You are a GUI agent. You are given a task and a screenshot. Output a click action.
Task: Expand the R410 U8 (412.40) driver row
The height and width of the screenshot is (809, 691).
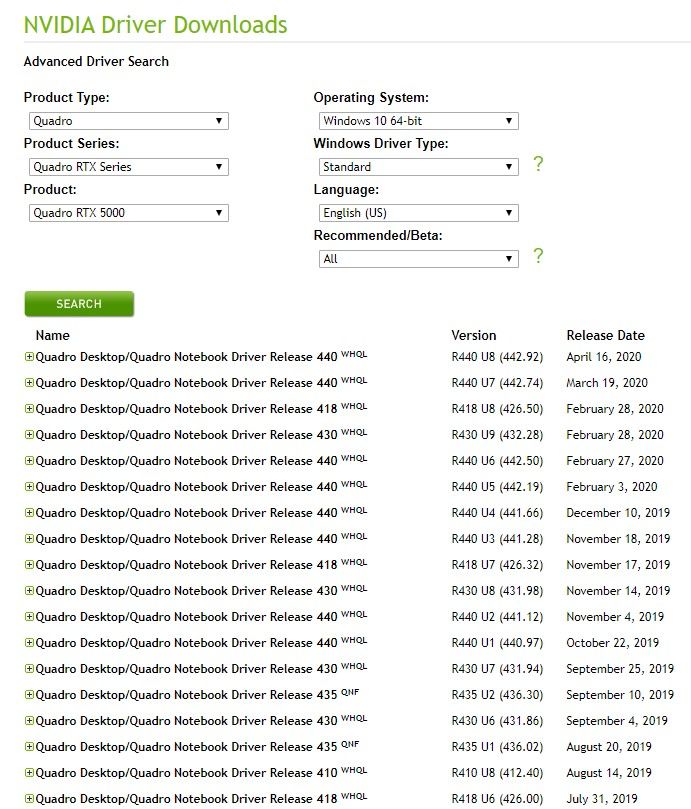pos(29,772)
